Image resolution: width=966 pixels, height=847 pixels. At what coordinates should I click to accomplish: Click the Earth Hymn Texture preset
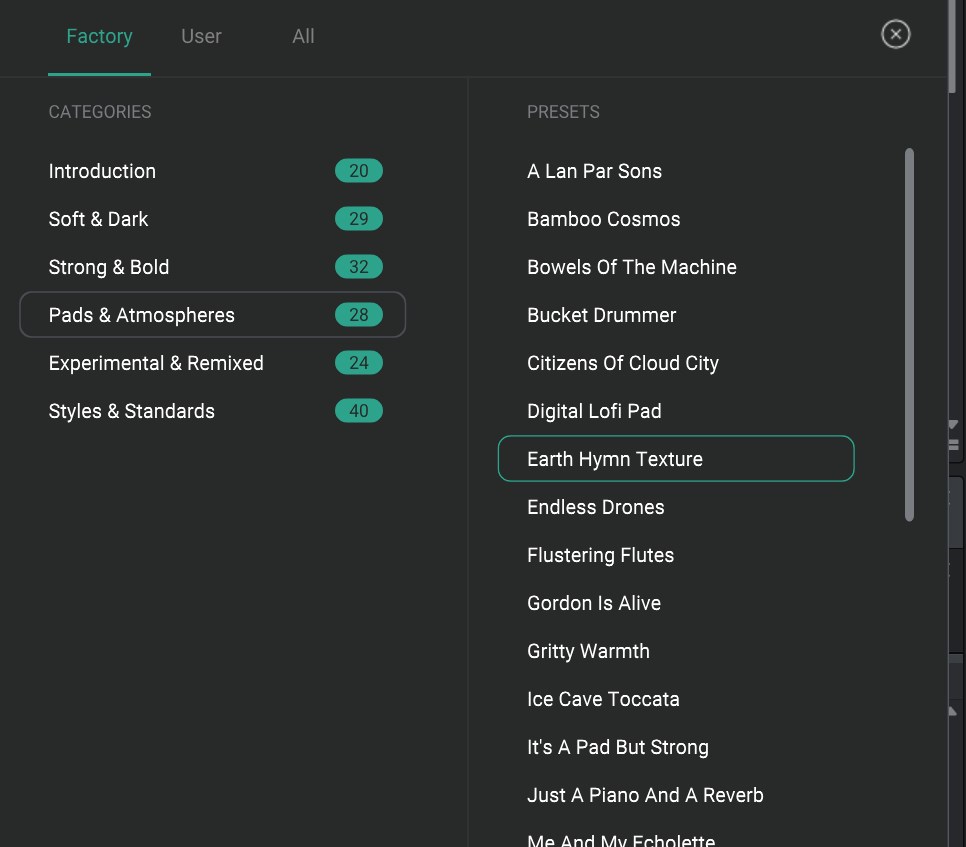point(615,459)
